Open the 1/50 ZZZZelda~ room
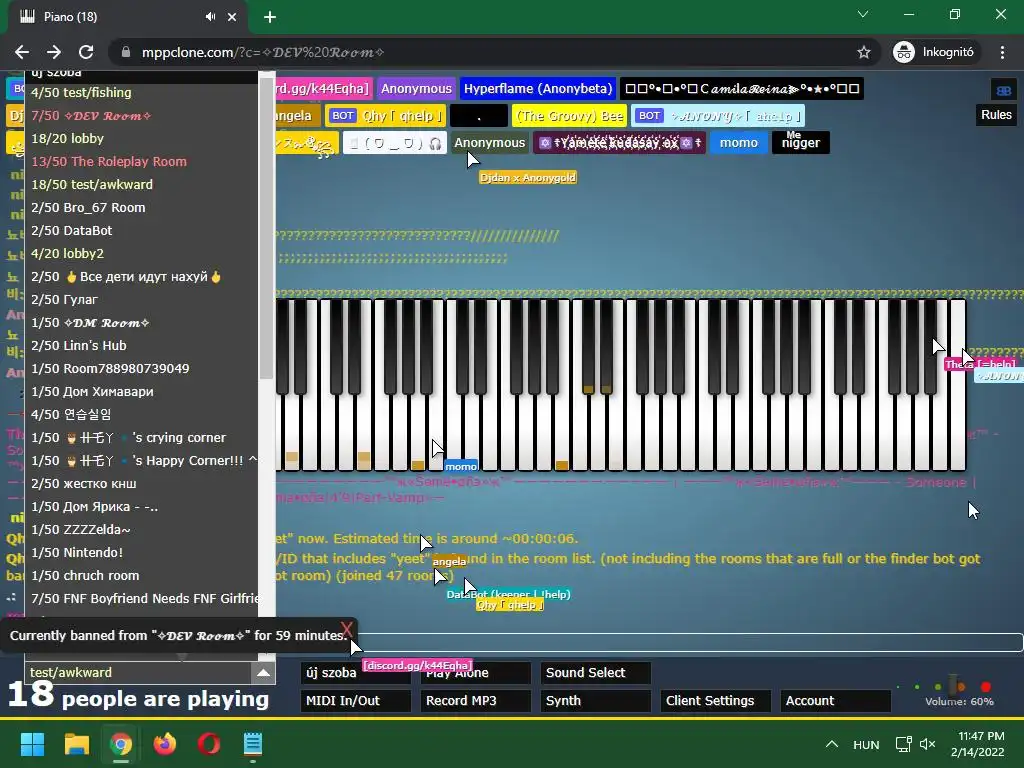Viewport: 1024px width, 768px height. click(x=142, y=530)
